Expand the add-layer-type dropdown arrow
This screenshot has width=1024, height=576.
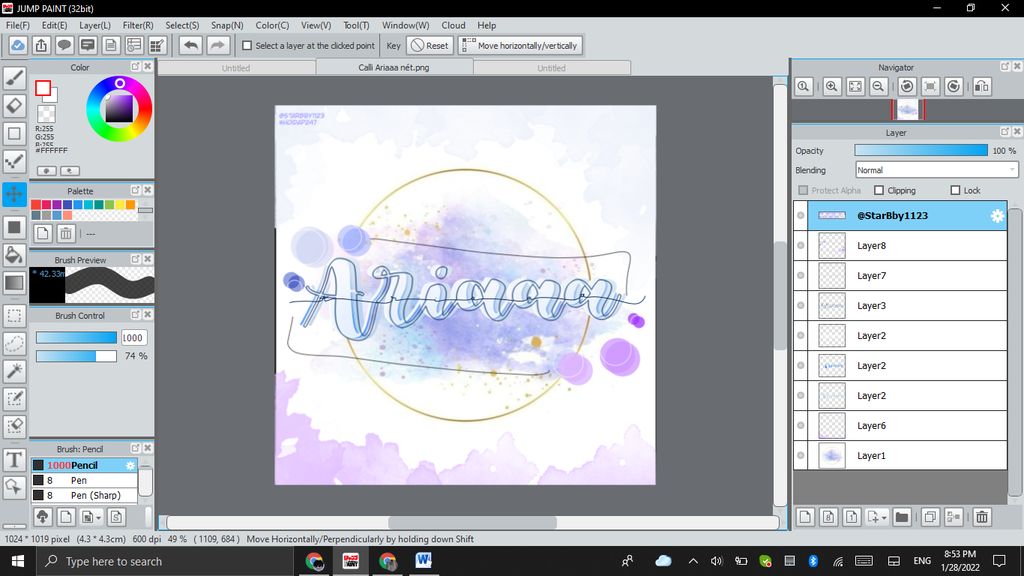pos(884,518)
